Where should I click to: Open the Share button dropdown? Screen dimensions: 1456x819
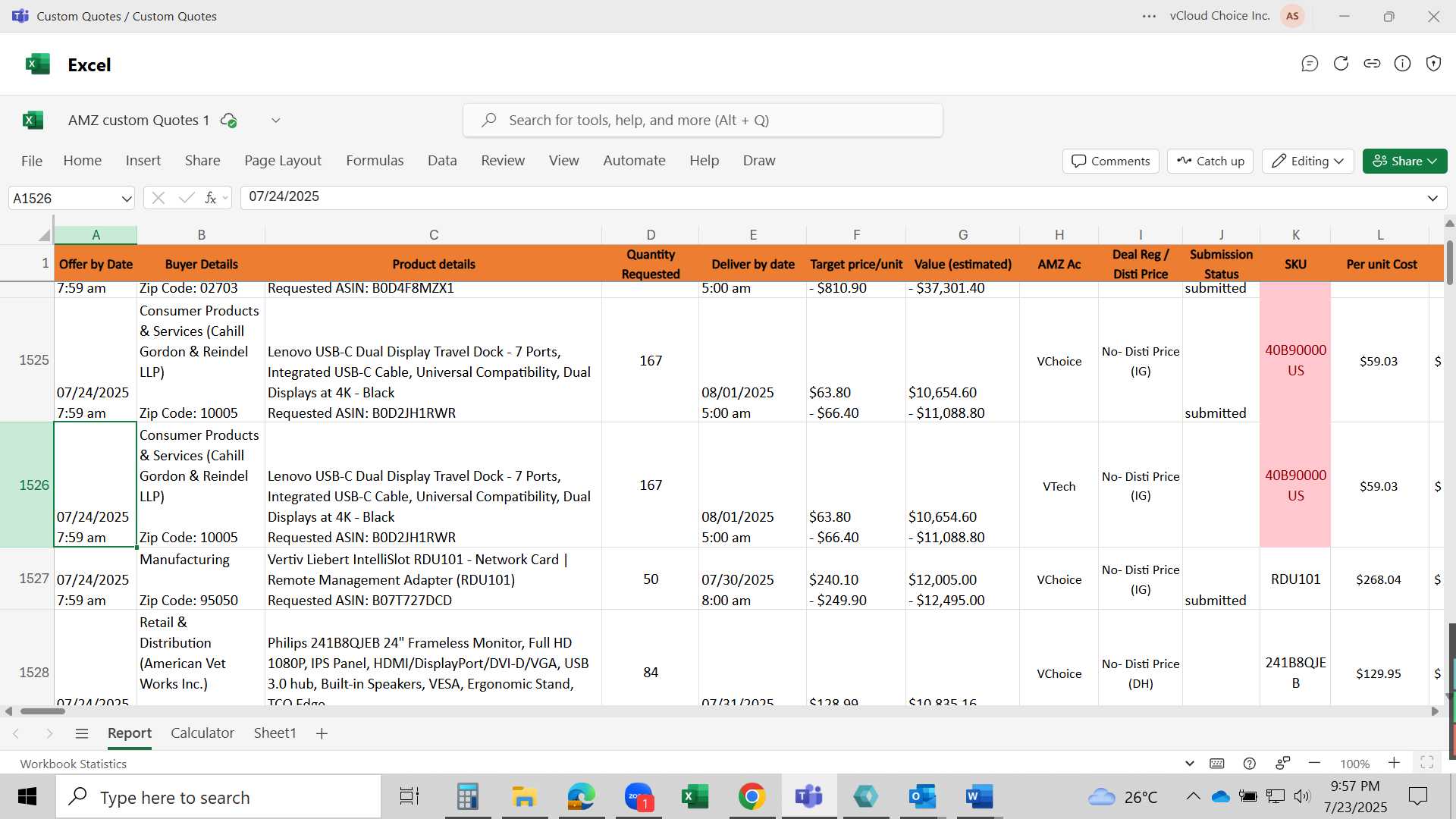(x=1404, y=161)
